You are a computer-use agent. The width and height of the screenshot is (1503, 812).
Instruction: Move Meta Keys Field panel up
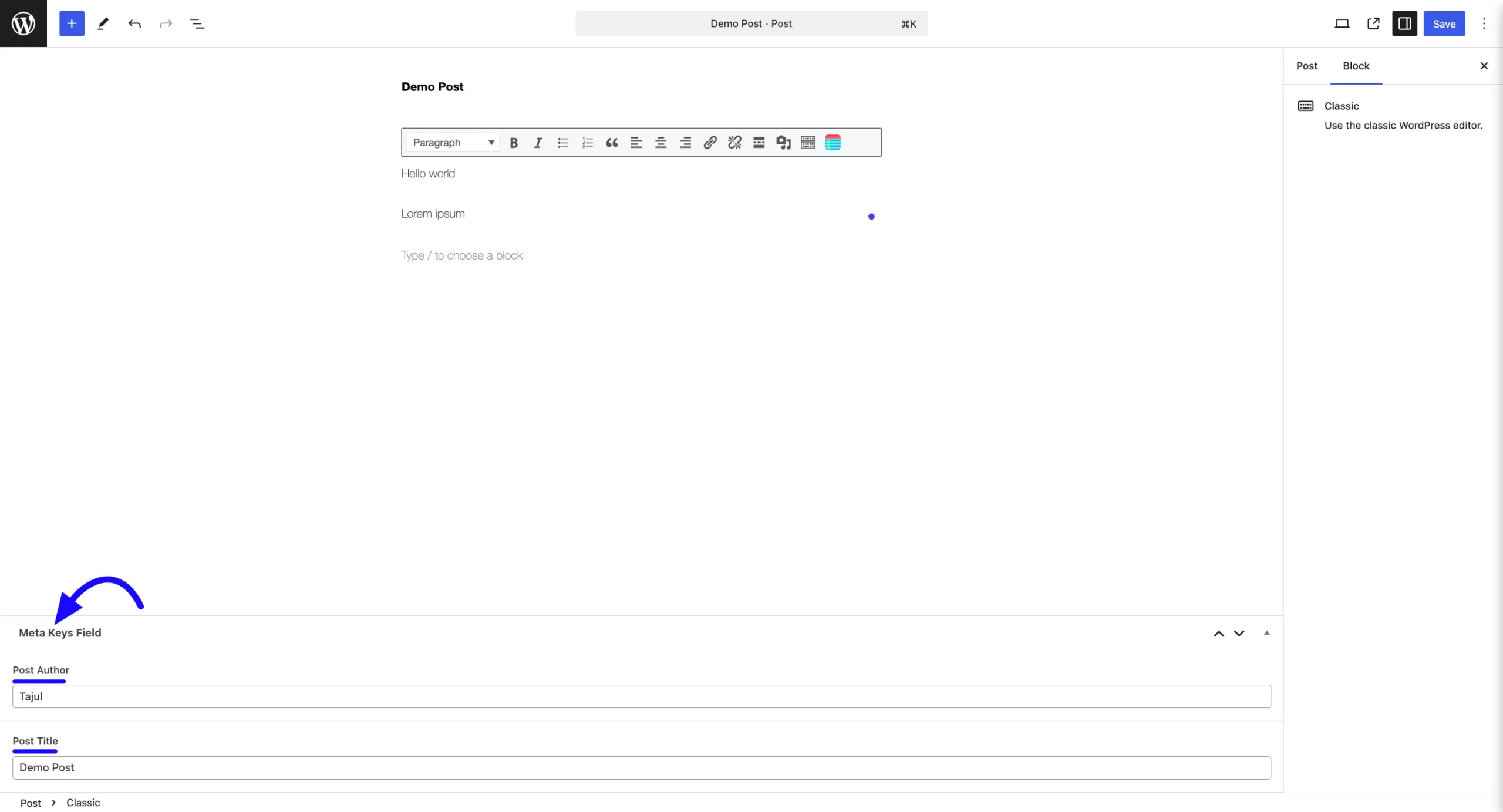(1219, 633)
